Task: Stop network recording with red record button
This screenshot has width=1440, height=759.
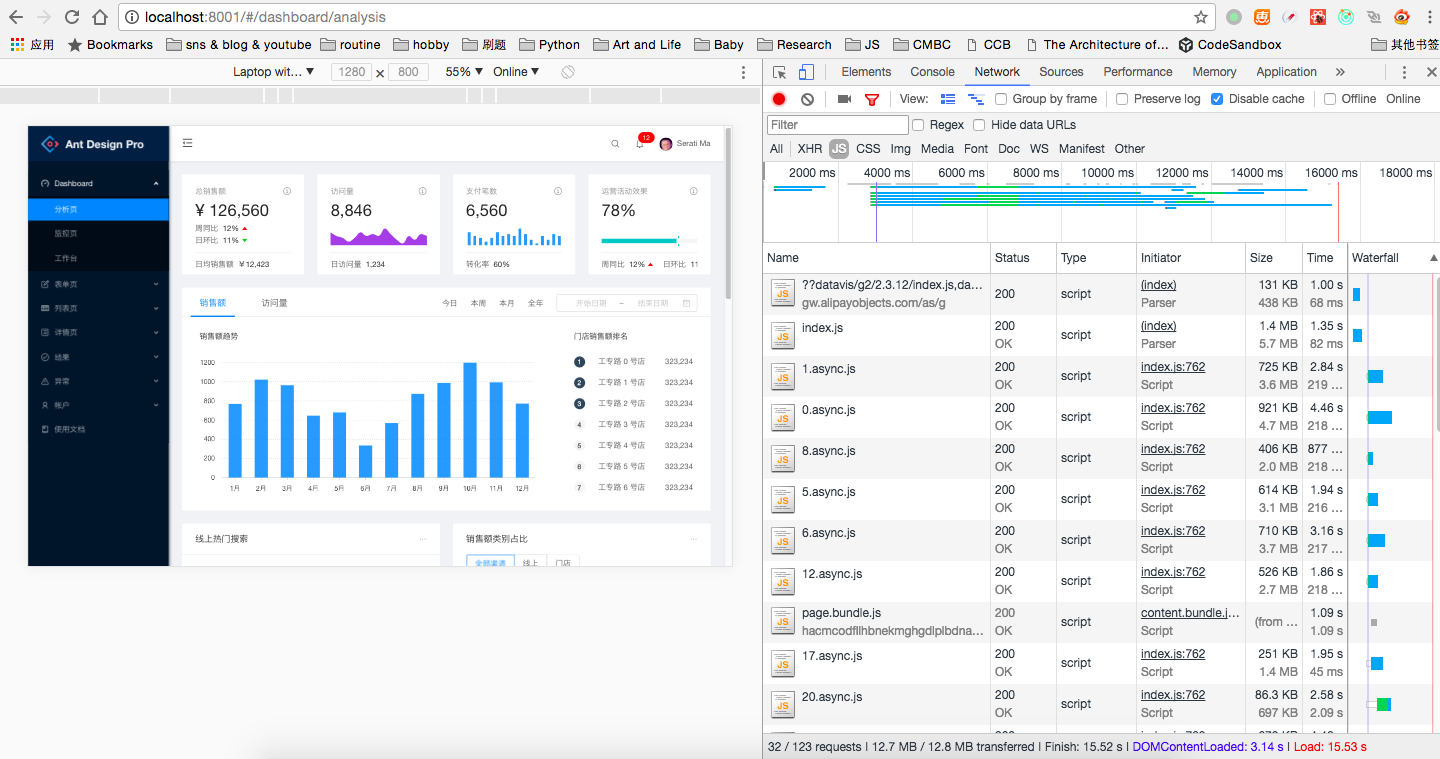Action: coord(779,99)
